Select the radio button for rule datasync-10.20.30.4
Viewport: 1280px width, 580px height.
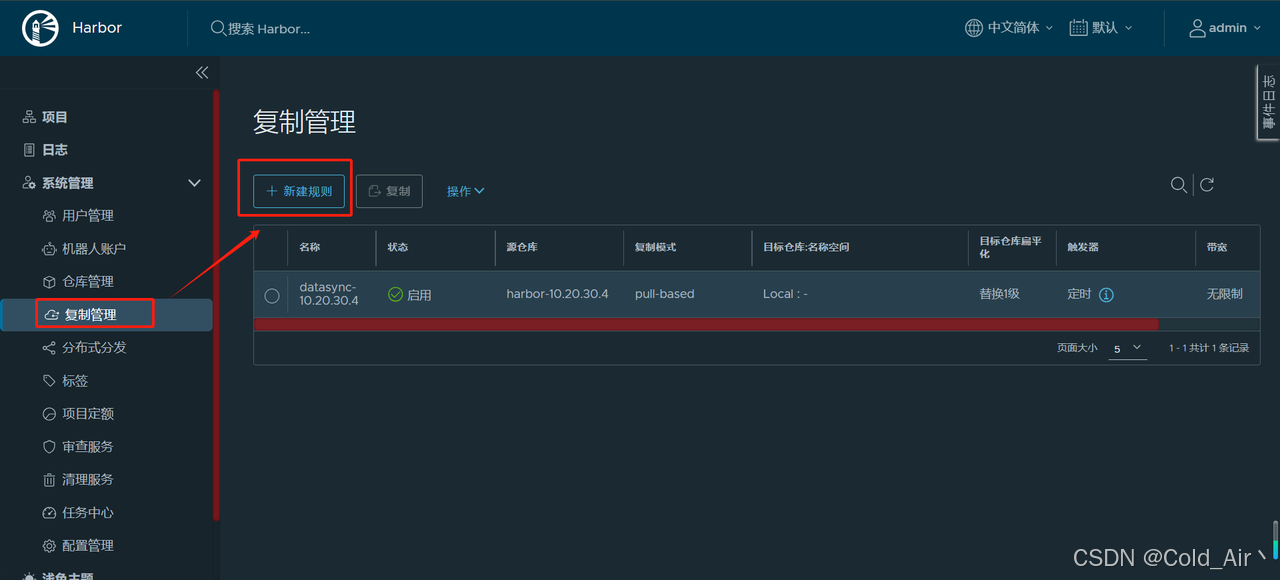271,294
